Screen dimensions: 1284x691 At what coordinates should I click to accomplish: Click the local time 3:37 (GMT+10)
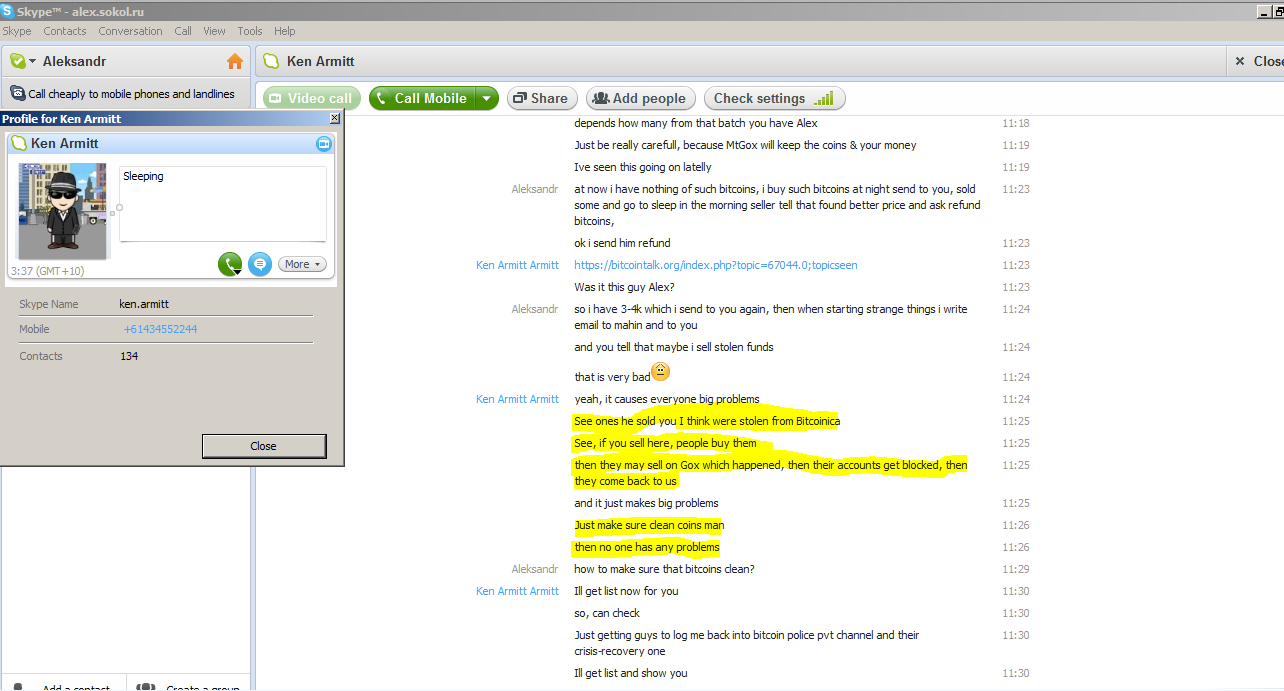click(x=47, y=271)
